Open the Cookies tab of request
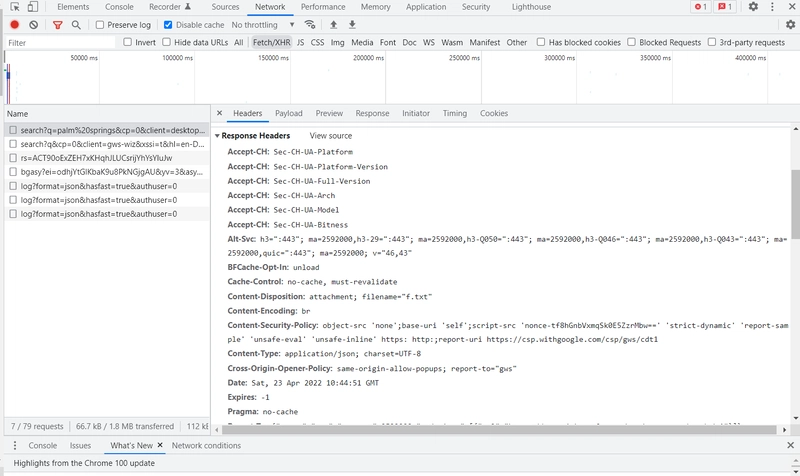This screenshot has width=800, height=476. point(494,113)
